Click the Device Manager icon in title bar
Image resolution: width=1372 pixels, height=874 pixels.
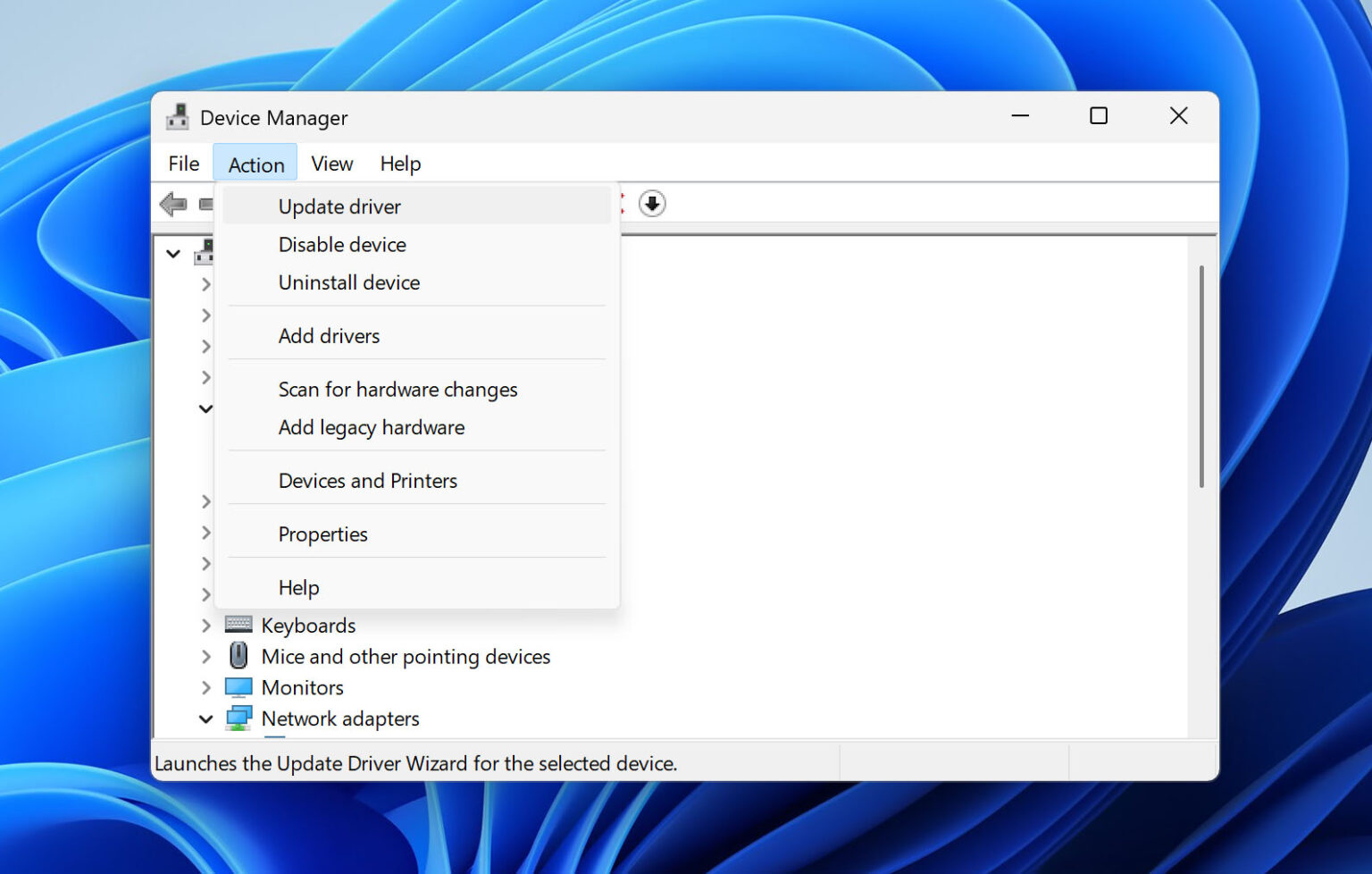click(177, 116)
